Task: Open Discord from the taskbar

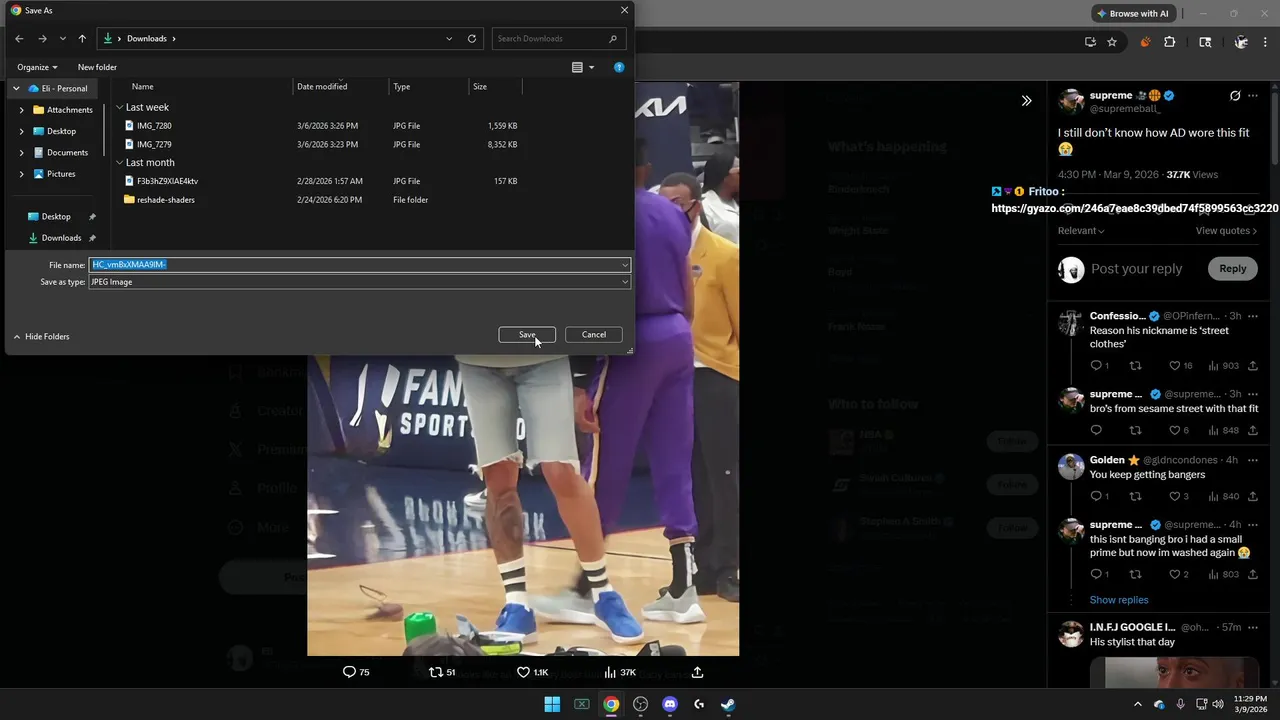Action: tap(670, 704)
